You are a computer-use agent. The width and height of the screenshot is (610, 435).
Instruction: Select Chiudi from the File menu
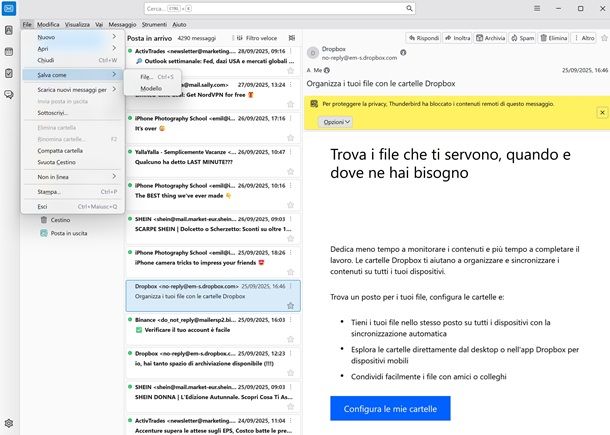coord(72,60)
